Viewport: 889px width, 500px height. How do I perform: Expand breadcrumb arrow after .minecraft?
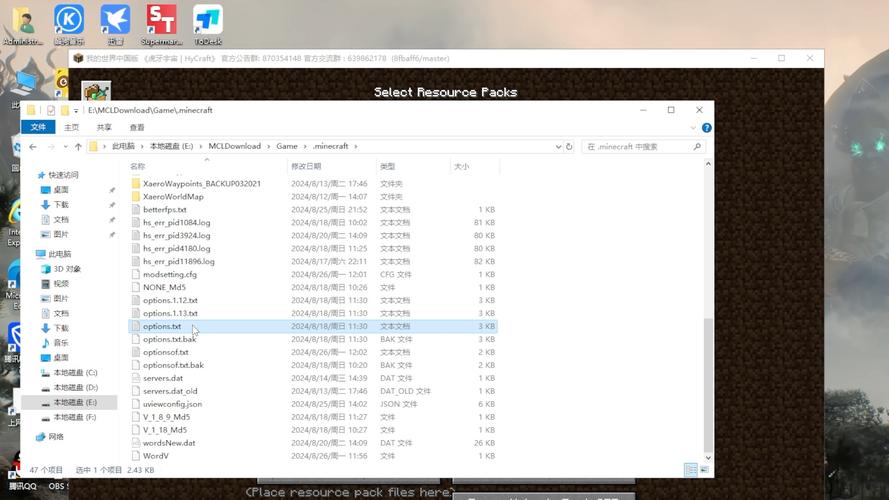pos(356,146)
